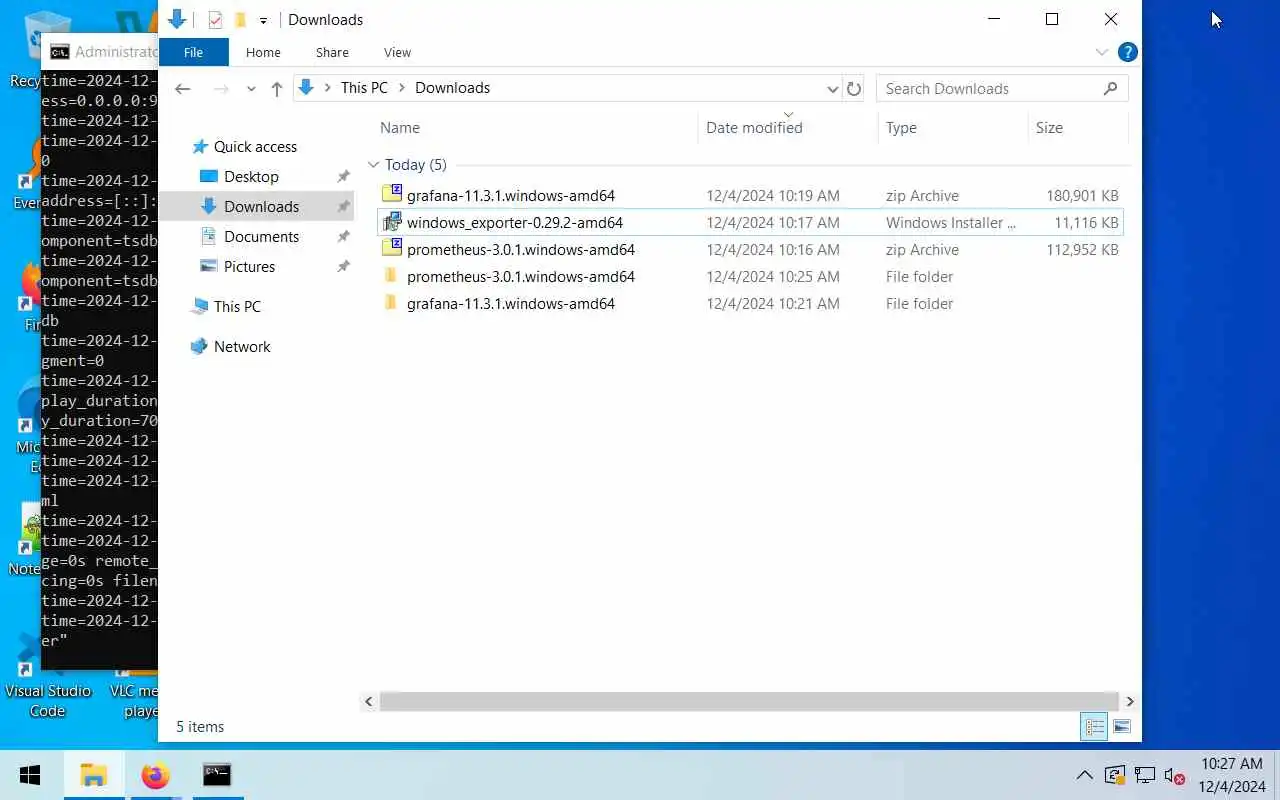Select the prometheus-3.0.1 file folder icon
Viewport: 1280px width, 800px height.
tap(391, 276)
